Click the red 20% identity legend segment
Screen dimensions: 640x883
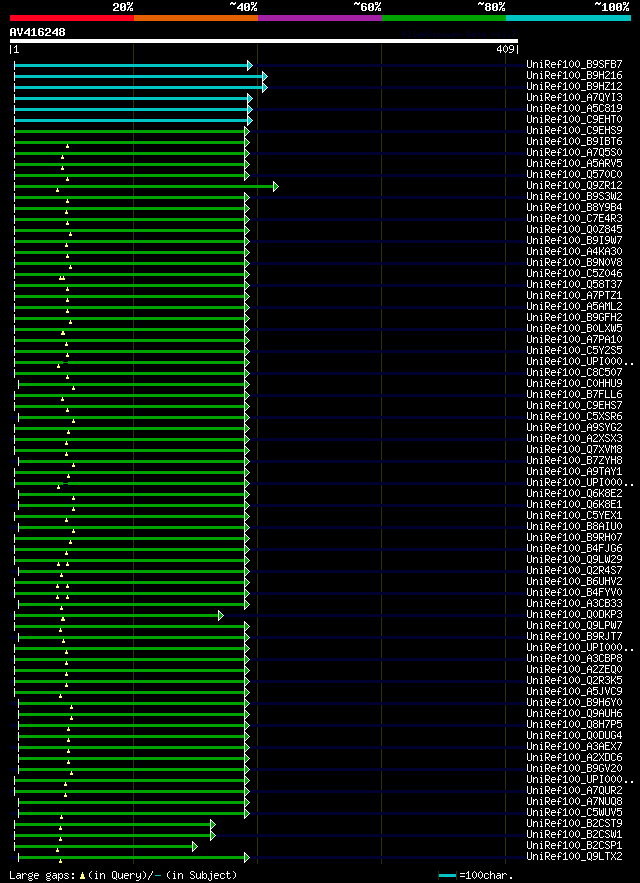point(72,17)
